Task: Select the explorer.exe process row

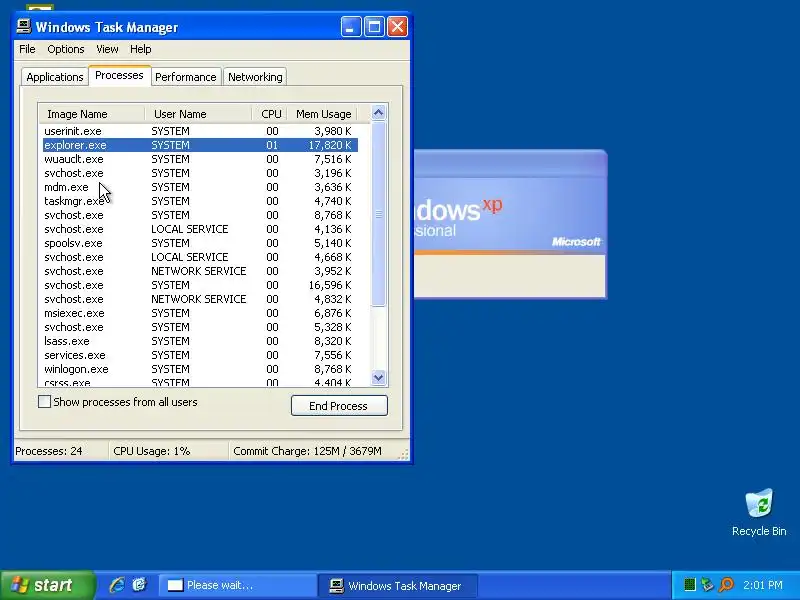Action: [200, 145]
